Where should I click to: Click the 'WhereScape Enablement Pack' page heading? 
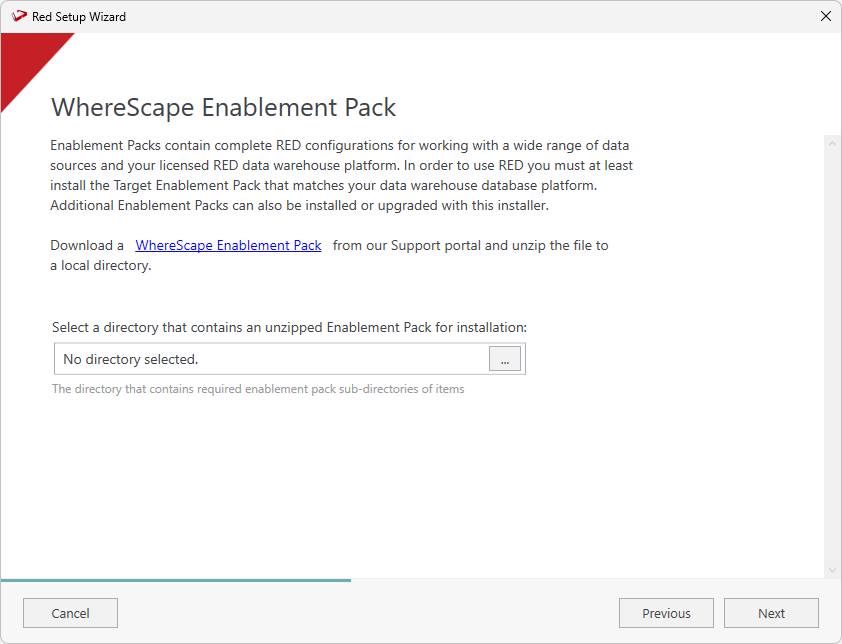223,108
